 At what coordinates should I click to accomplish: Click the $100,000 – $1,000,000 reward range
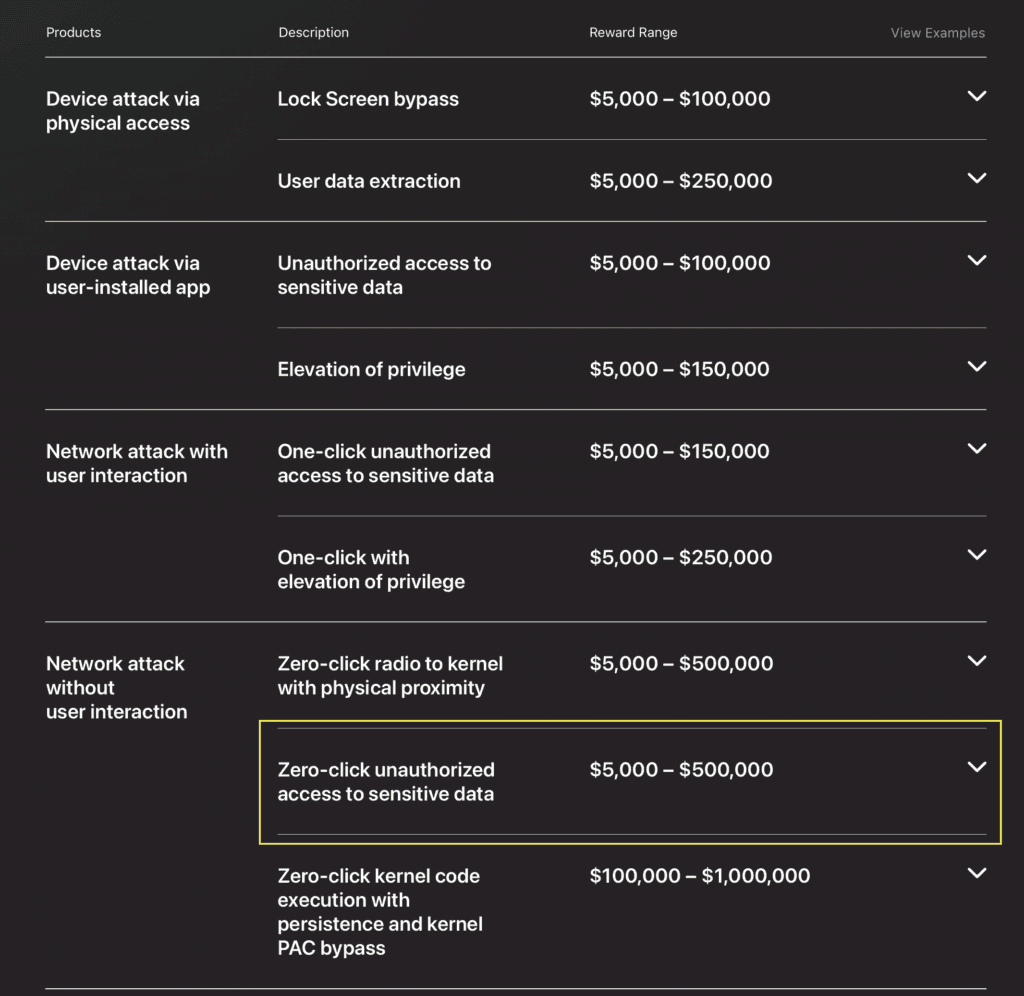pos(700,876)
